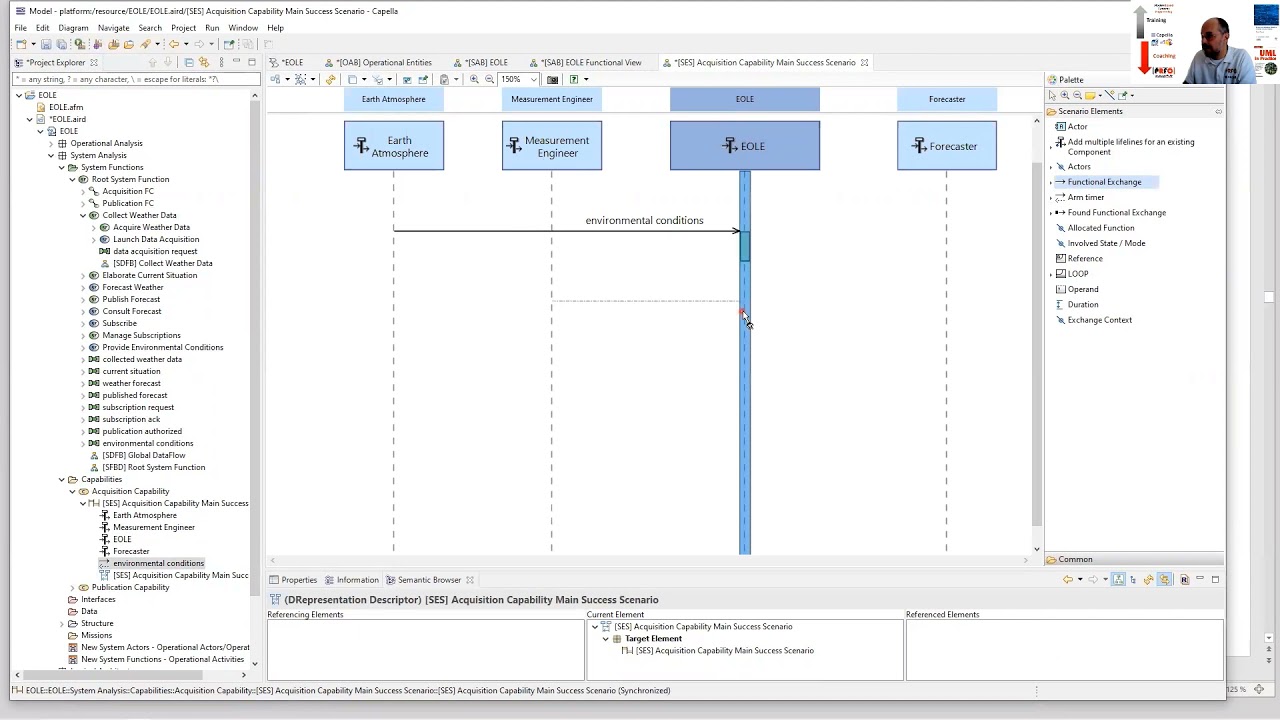Collapse the Collect Weather Data node
The width and height of the screenshot is (1280, 720).
[84, 215]
